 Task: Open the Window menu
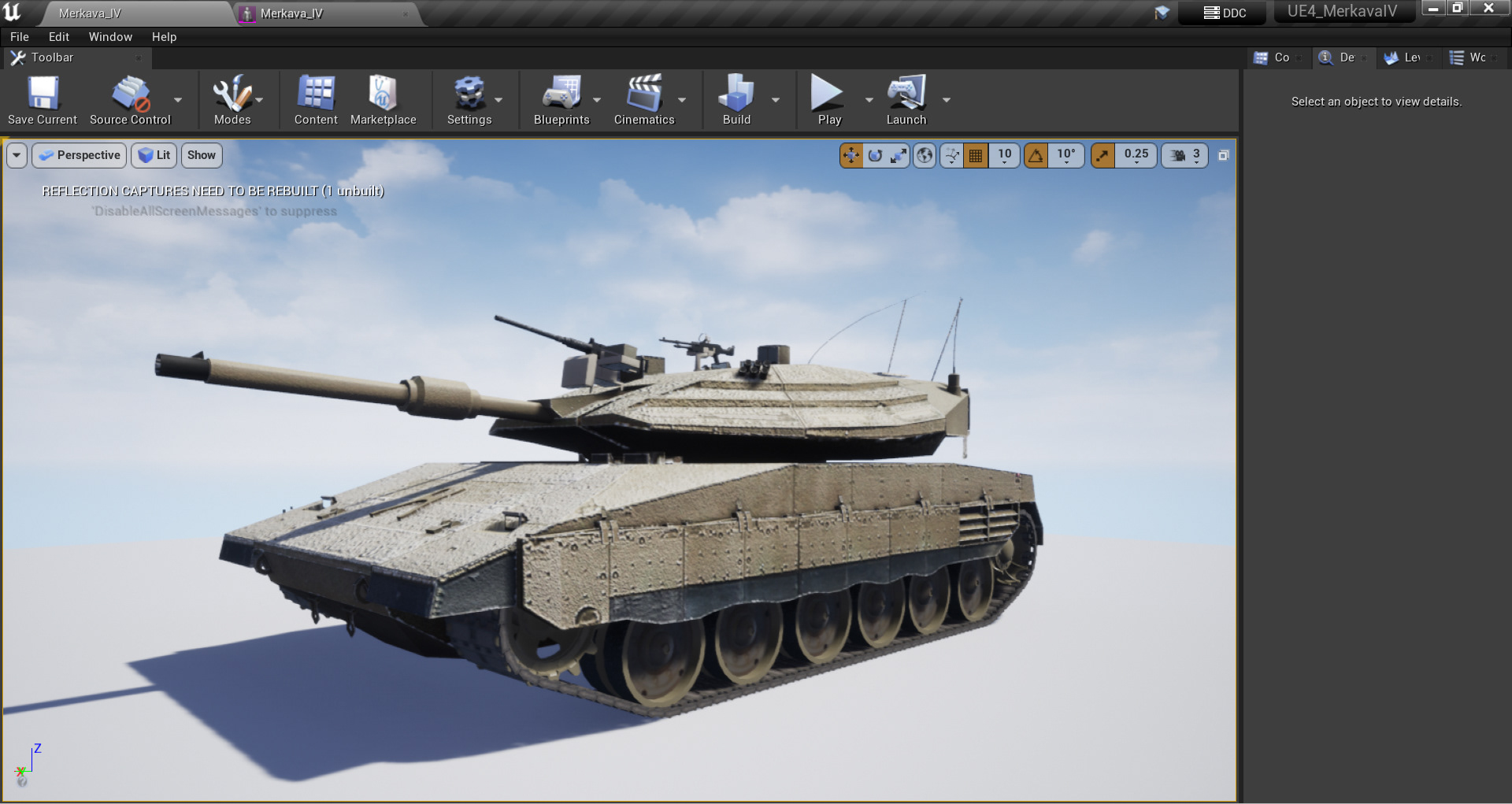coord(110,37)
